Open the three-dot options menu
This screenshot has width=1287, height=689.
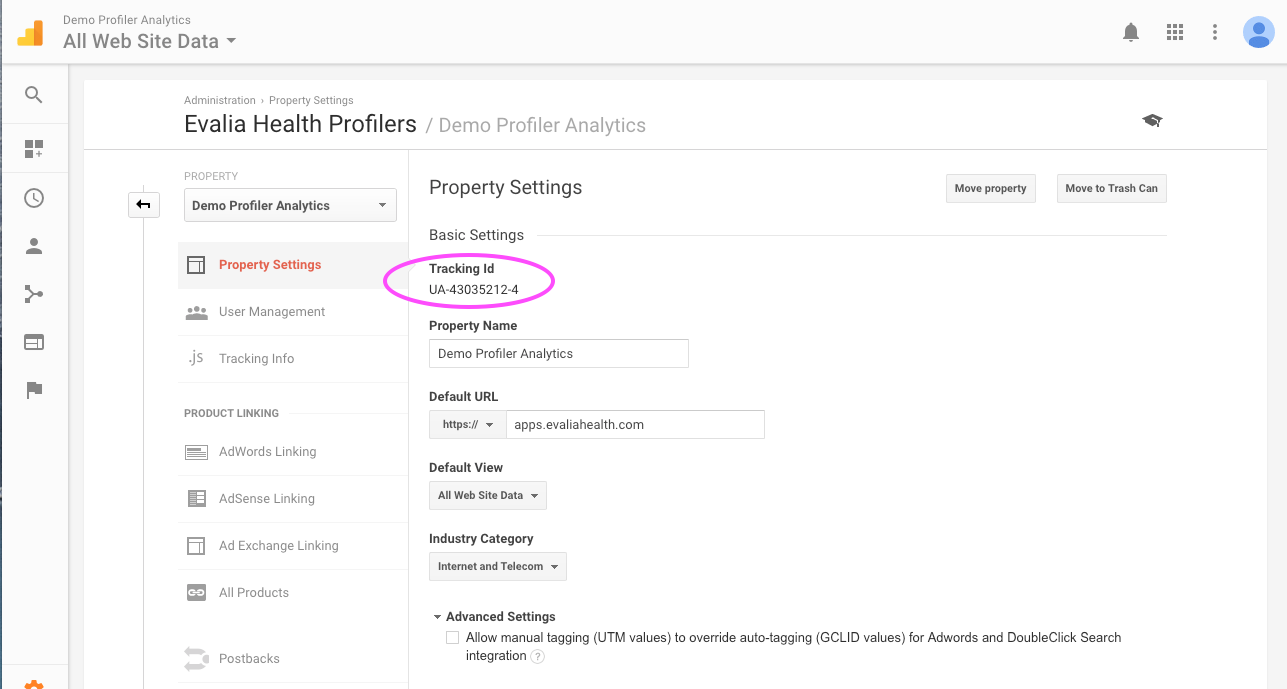(x=1215, y=32)
